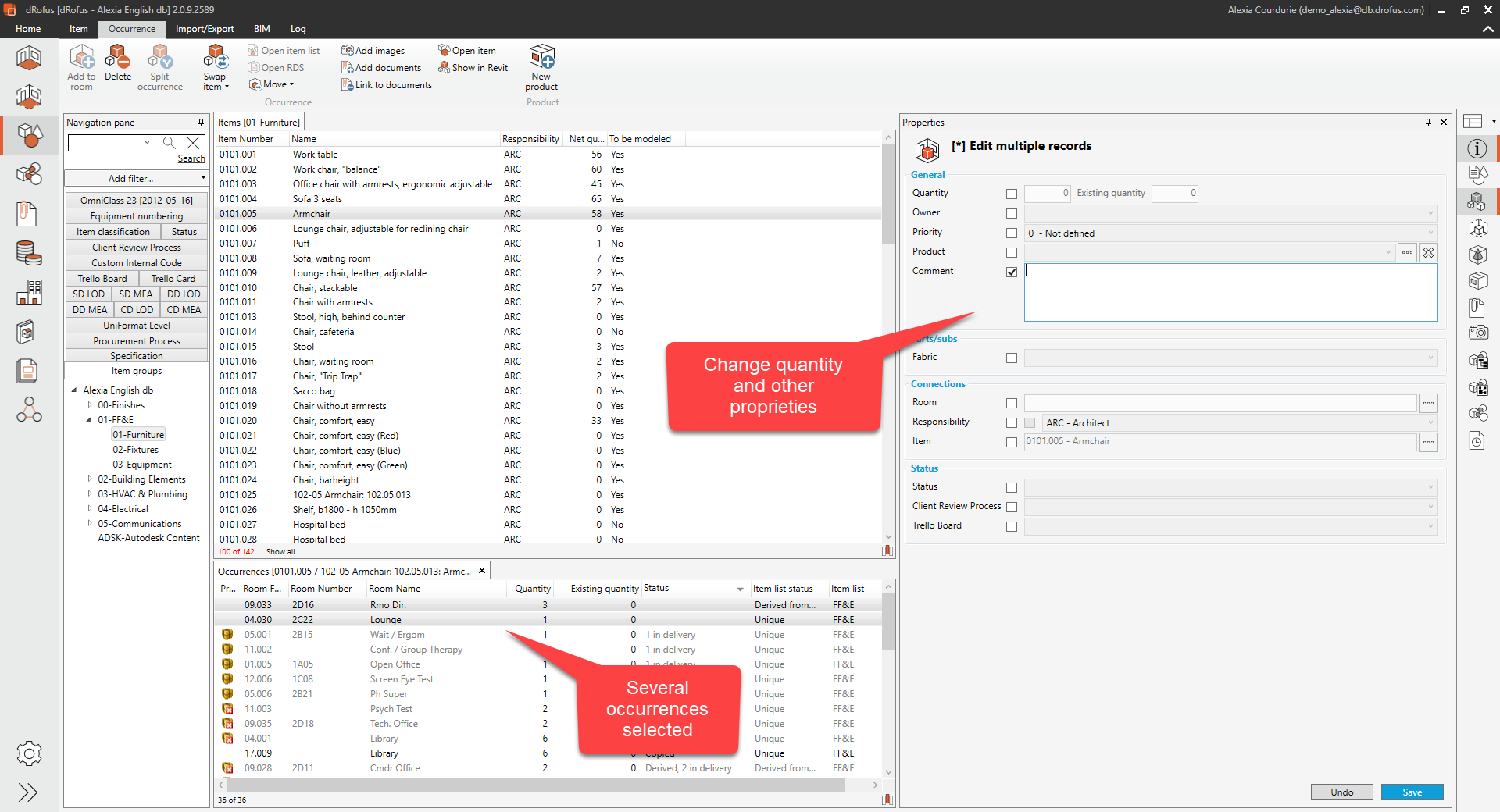Tick the Client Review Process checkbox
The image size is (1500, 812).
1012,507
